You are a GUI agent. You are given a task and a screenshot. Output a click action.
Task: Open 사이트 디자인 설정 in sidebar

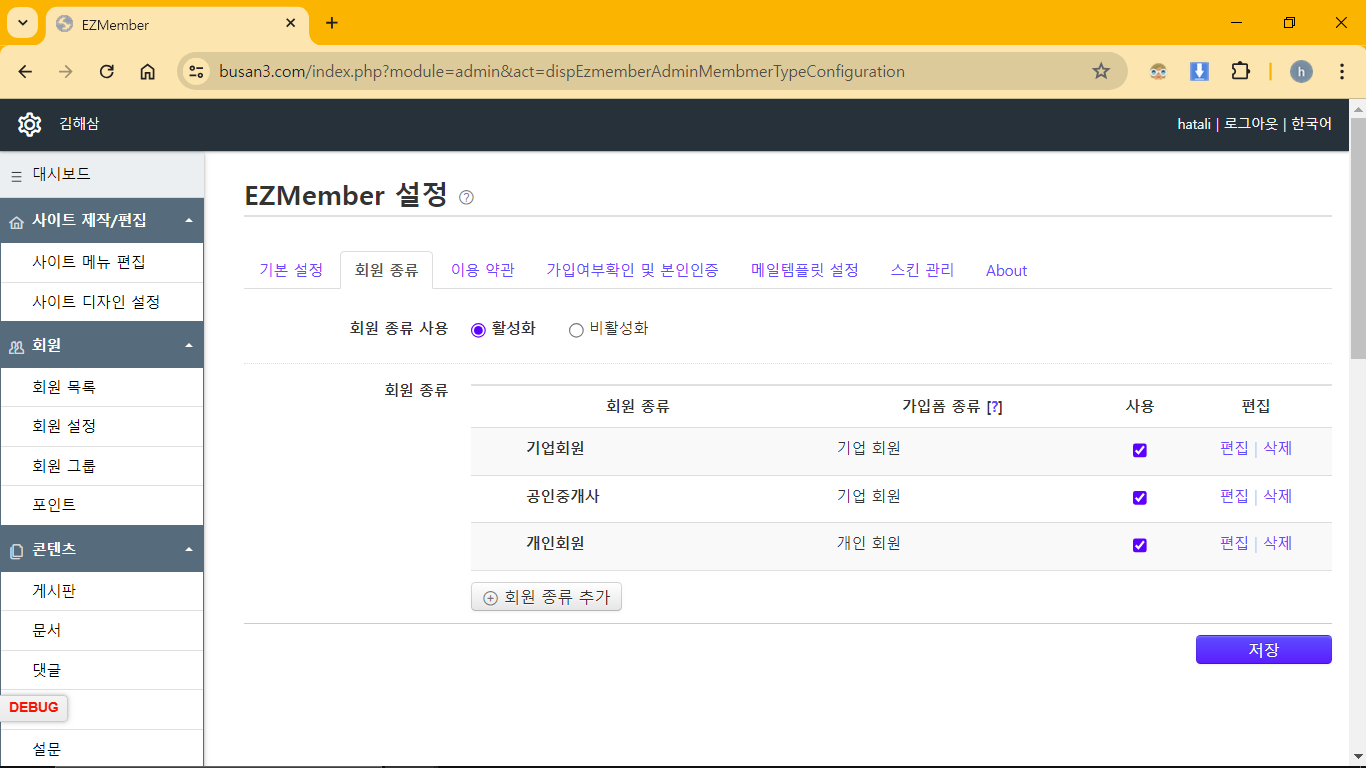102,301
